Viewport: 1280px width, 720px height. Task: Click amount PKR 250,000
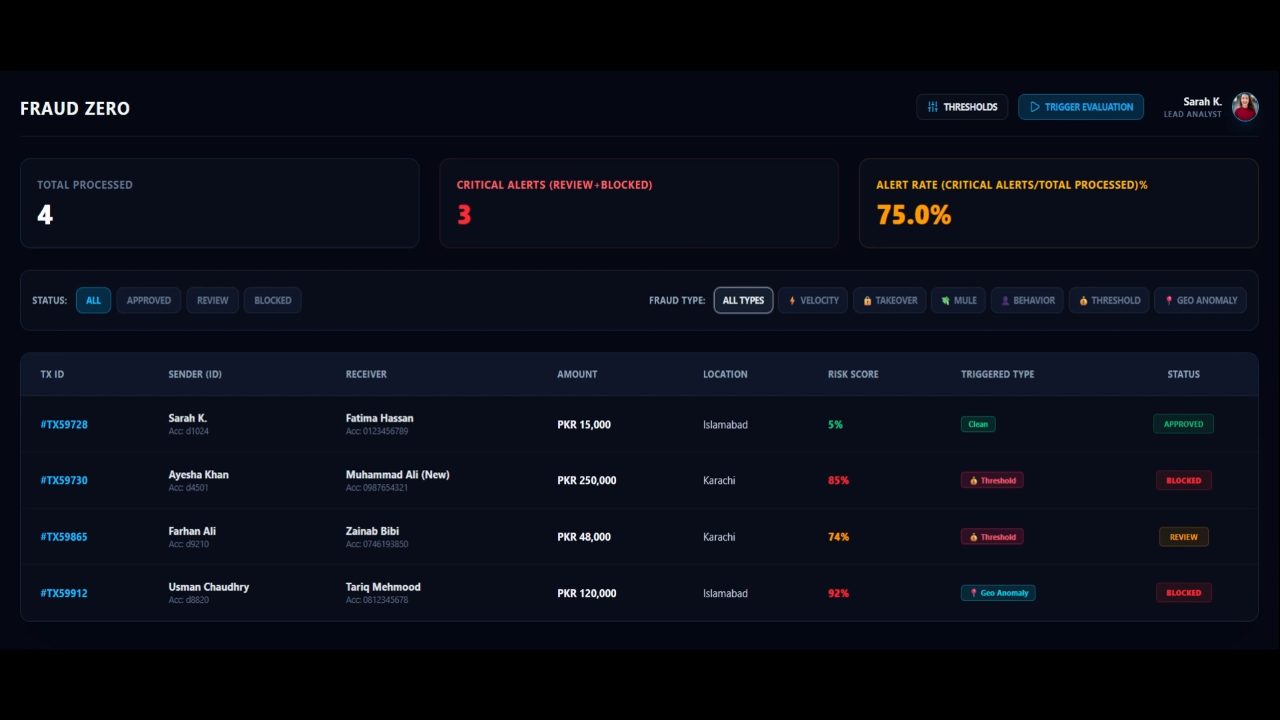pos(586,481)
